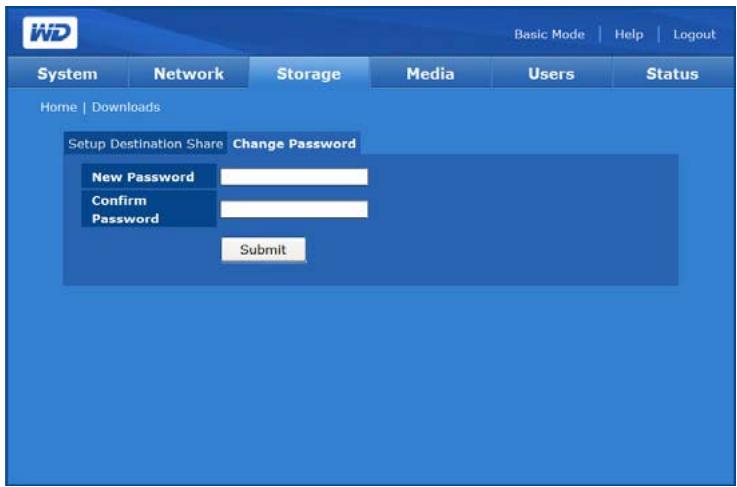Select the Change Password tab

(x=294, y=143)
